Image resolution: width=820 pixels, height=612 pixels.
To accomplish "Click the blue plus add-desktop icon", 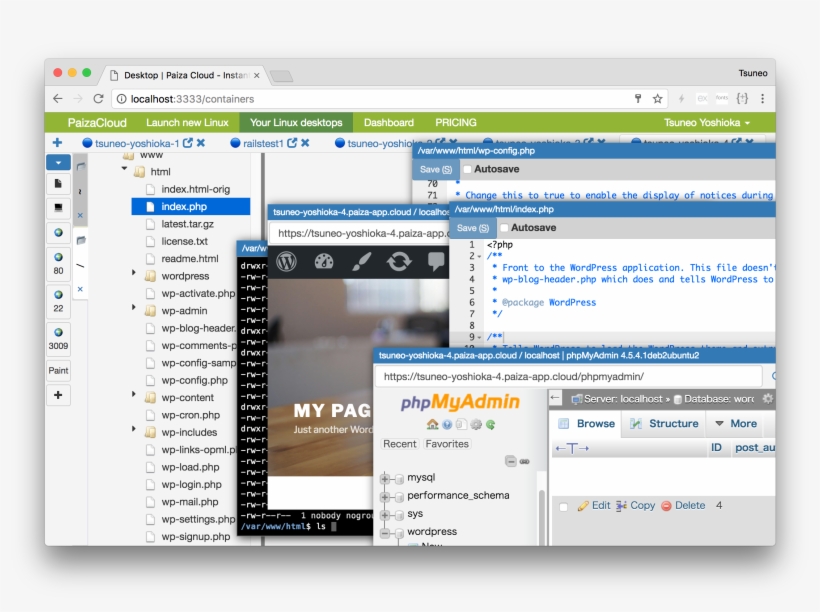I will [x=57, y=143].
